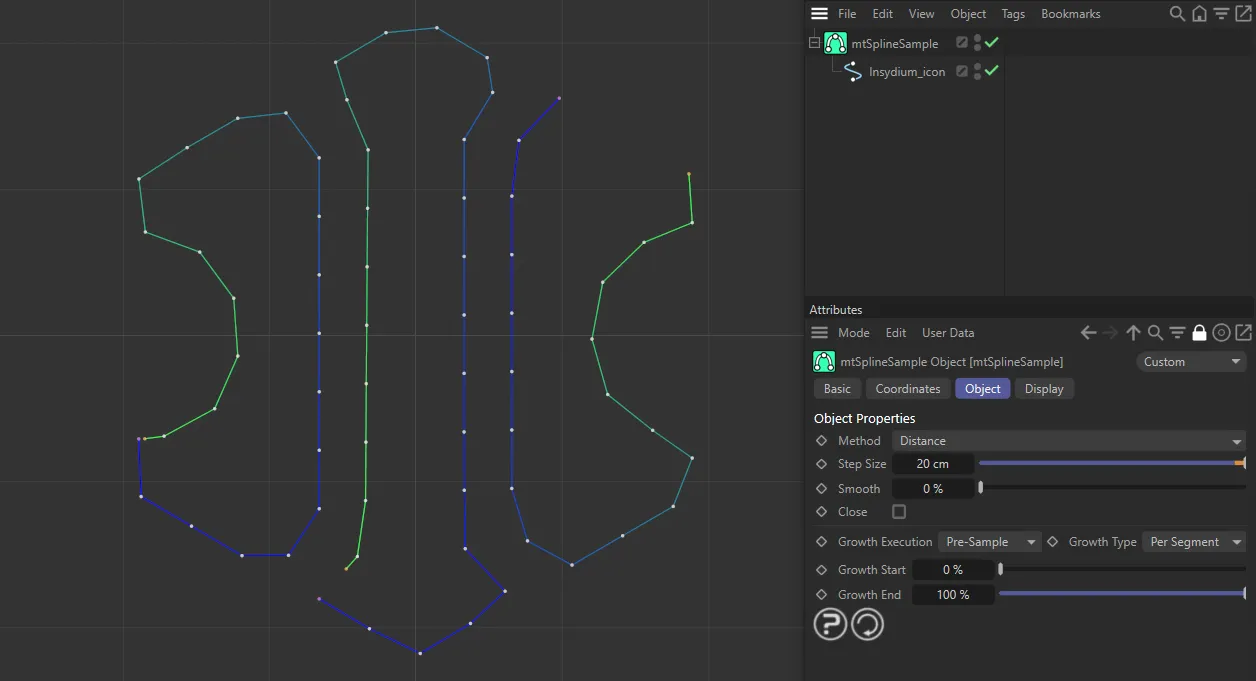The image size is (1256, 681).
Task: Click the lock icon in Attributes toolbar
Action: pyautogui.click(x=1199, y=332)
